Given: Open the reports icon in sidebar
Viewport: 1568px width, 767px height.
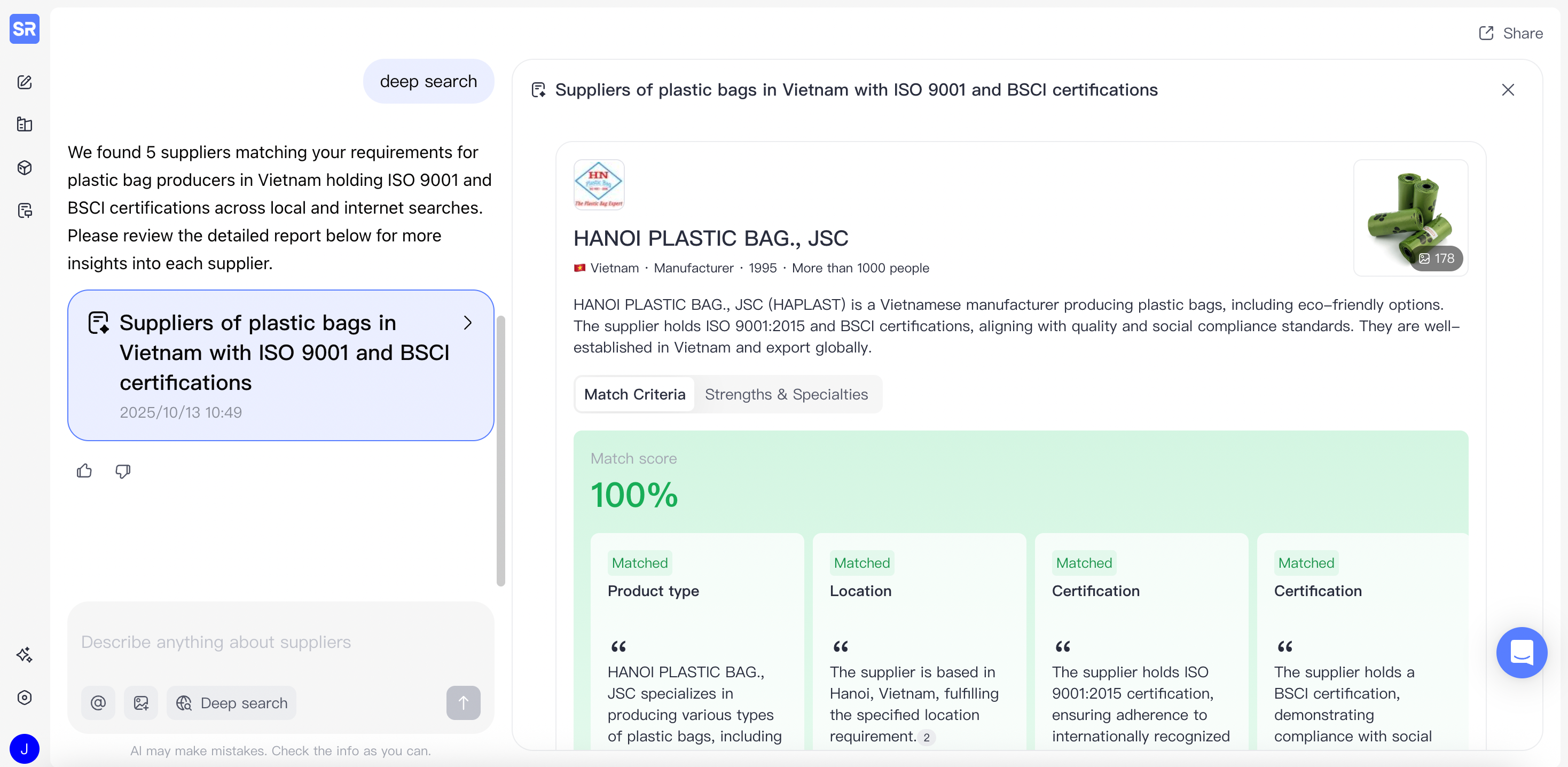Looking at the screenshot, I should coord(25,210).
